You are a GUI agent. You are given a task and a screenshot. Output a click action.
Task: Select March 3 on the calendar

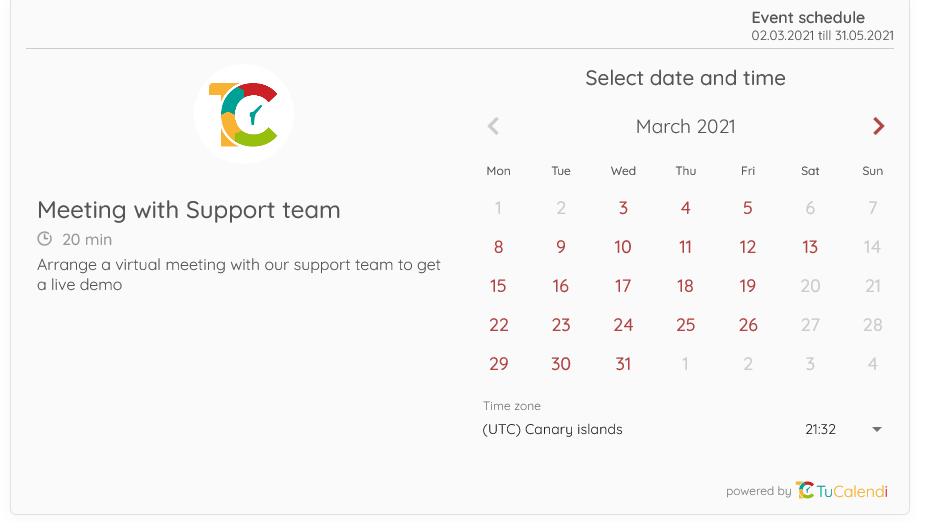[623, 208]
